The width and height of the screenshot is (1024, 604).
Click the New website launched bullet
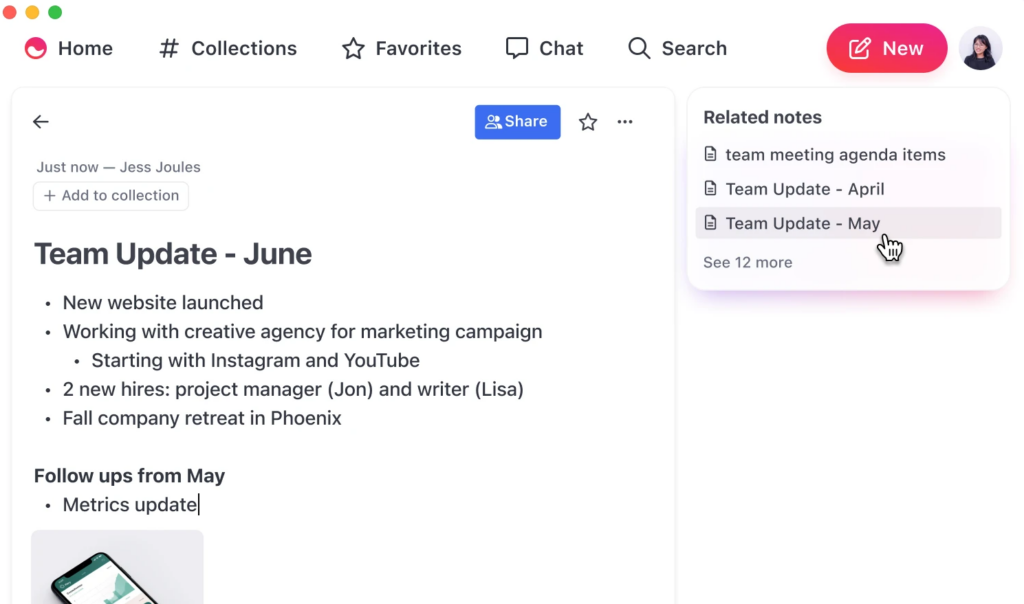[163, 303]
